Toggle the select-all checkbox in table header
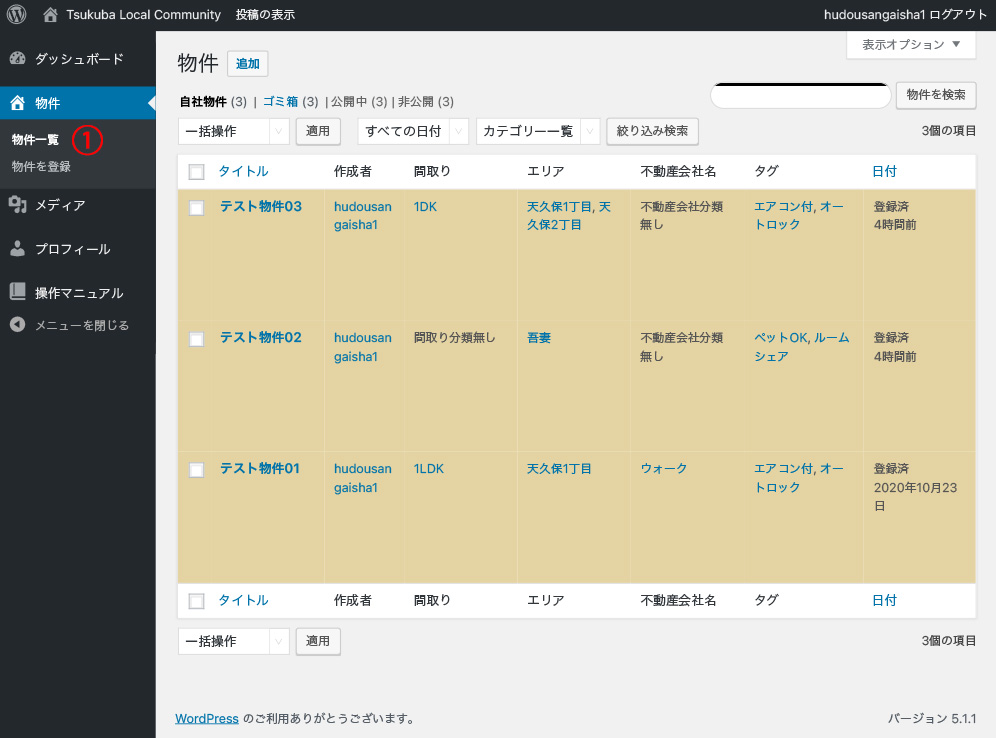This screenshot has width=996, height=738. tap(197, 172)
